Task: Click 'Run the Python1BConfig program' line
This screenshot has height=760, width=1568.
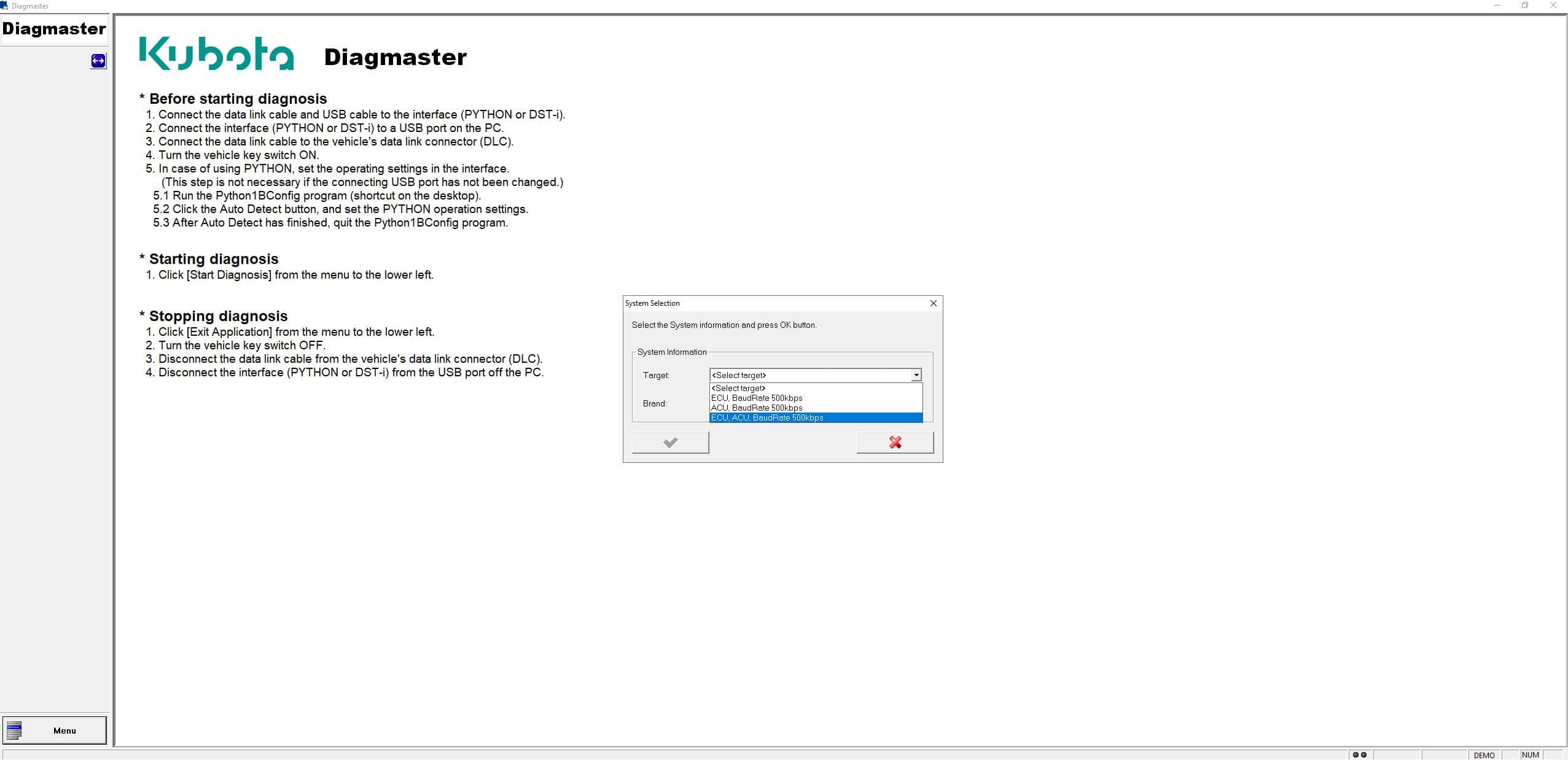Action: point(316,196)
